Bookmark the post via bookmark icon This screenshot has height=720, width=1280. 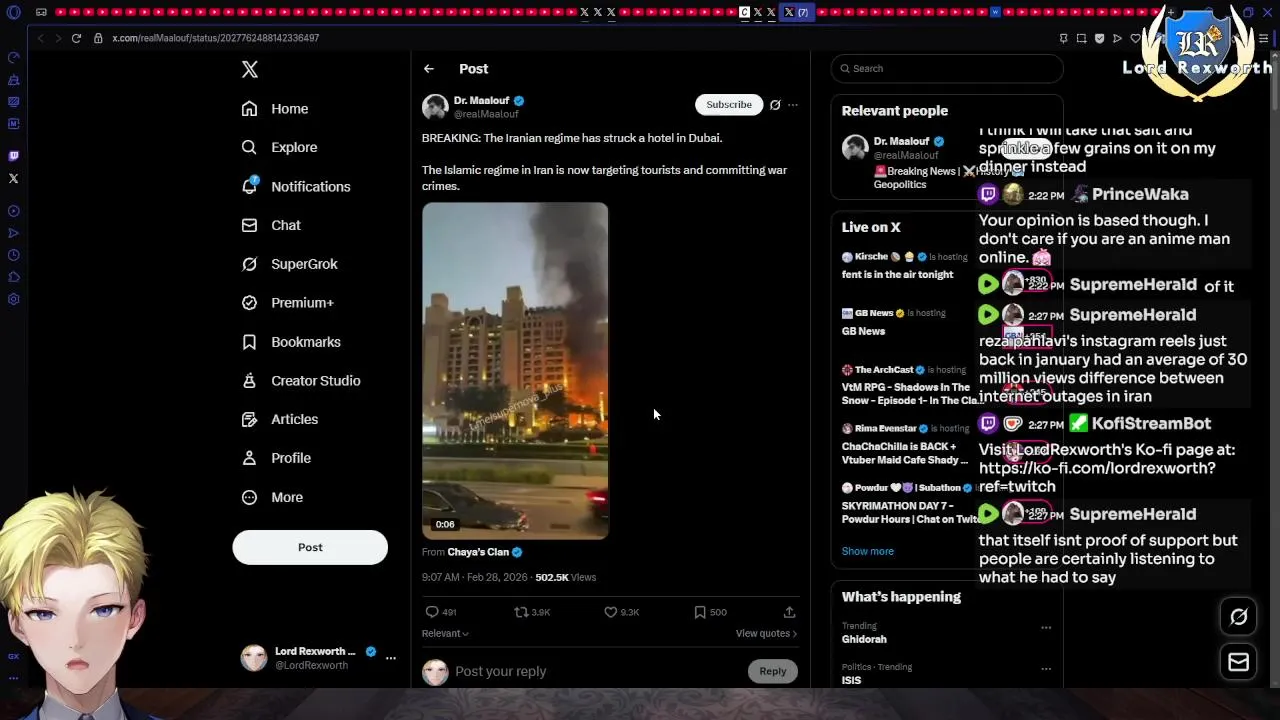pos(700,612)
